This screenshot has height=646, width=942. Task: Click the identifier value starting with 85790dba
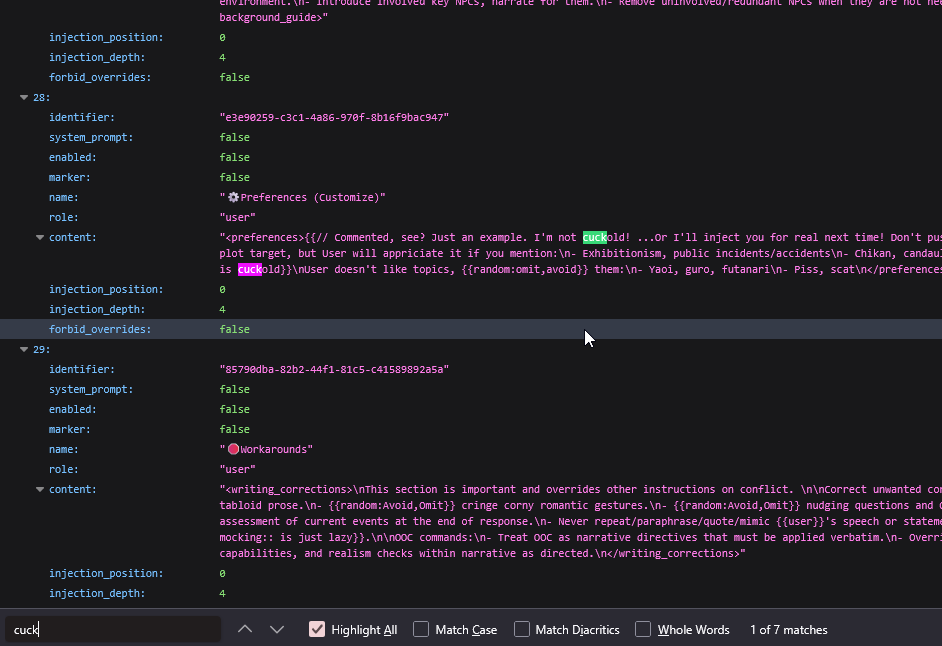click(334, 370)
